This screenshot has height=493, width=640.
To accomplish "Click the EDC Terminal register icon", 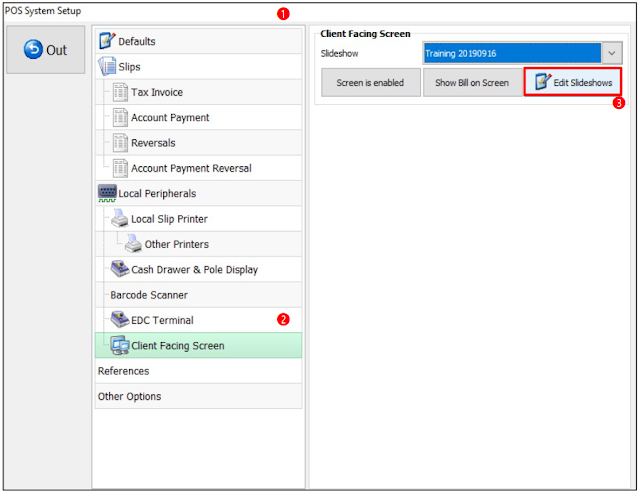I will 120,320.
